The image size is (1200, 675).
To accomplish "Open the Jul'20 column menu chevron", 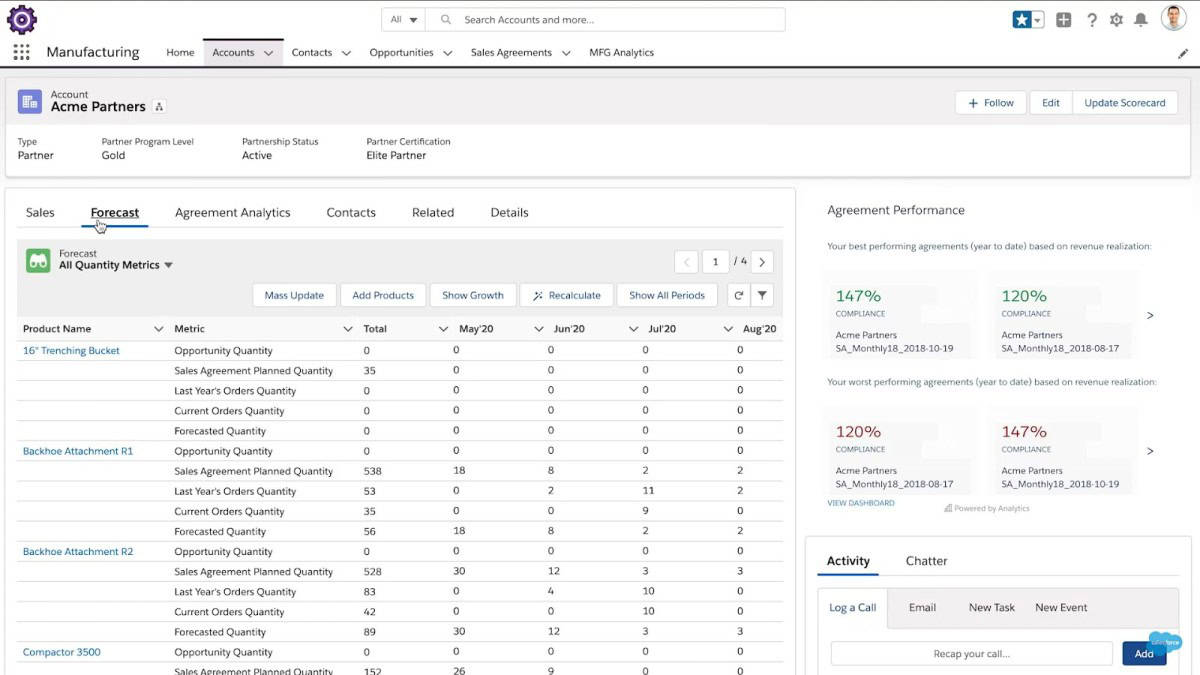I will [x=728, y=329].
